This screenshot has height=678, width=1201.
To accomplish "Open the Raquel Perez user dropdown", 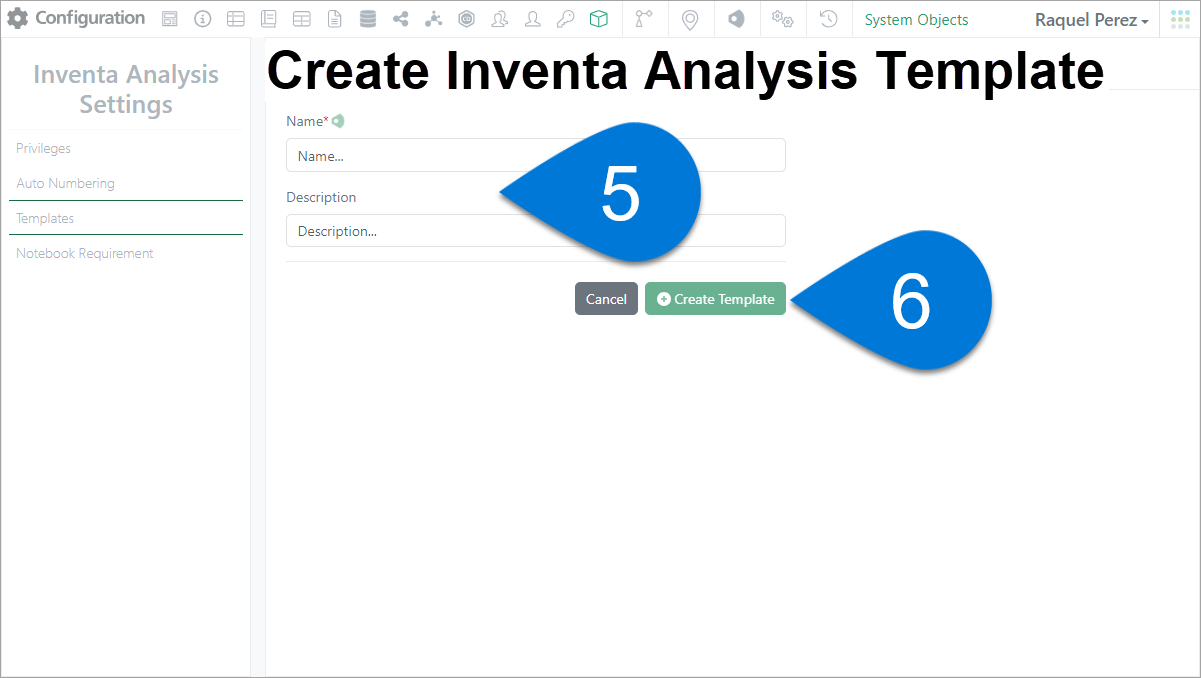I will [1091, 20].
